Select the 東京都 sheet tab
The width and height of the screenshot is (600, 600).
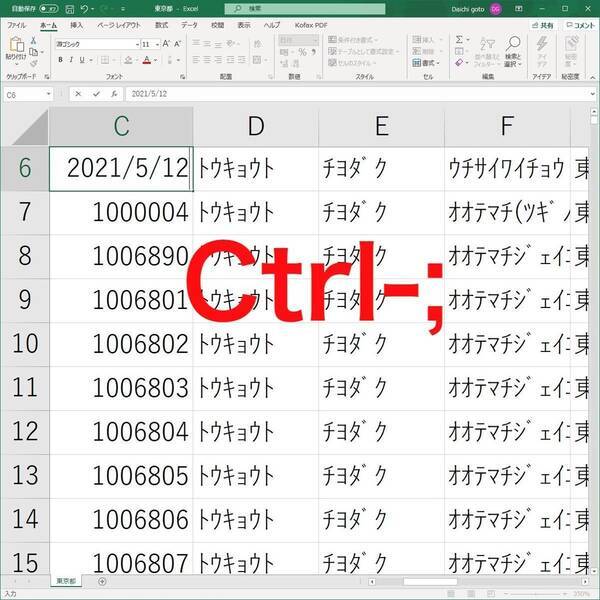[66, 581]
